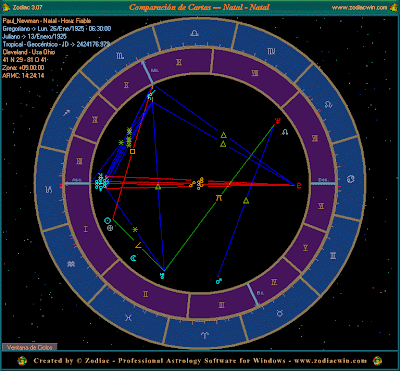Click the trine triangle on the red opposition line
The image size is (400, 371).
coord(158,187)
